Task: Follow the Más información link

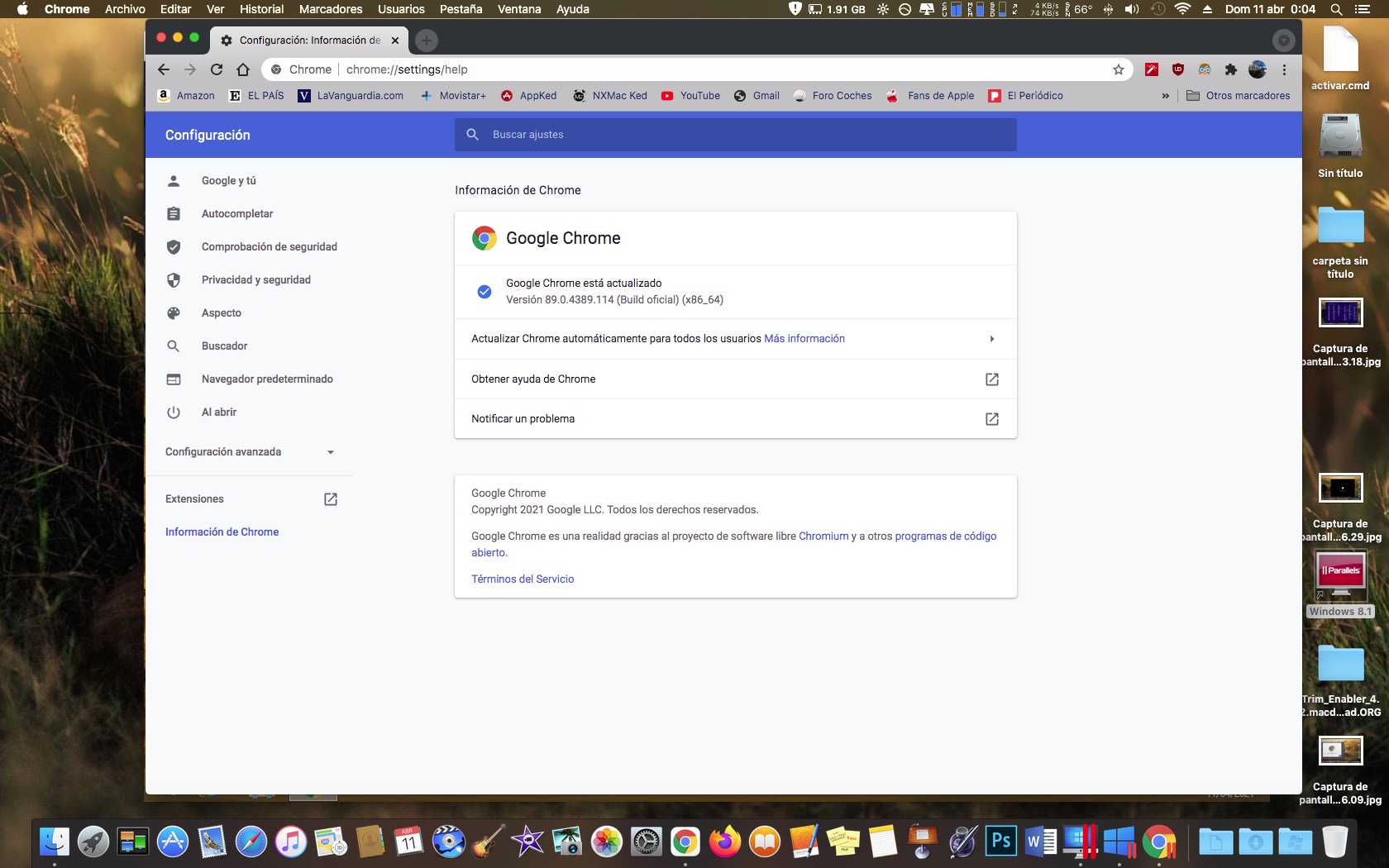Action: click(804, 339)
